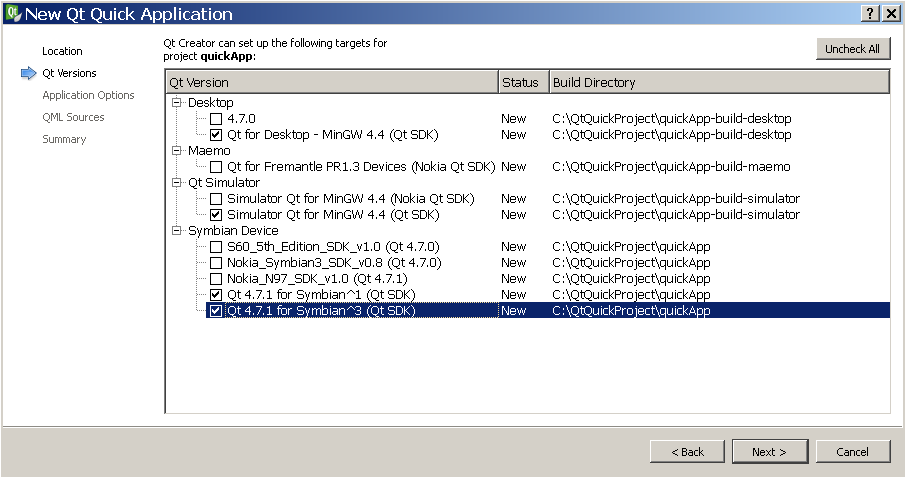Click the Status column header
905x477 pixels.
[523, 82]
